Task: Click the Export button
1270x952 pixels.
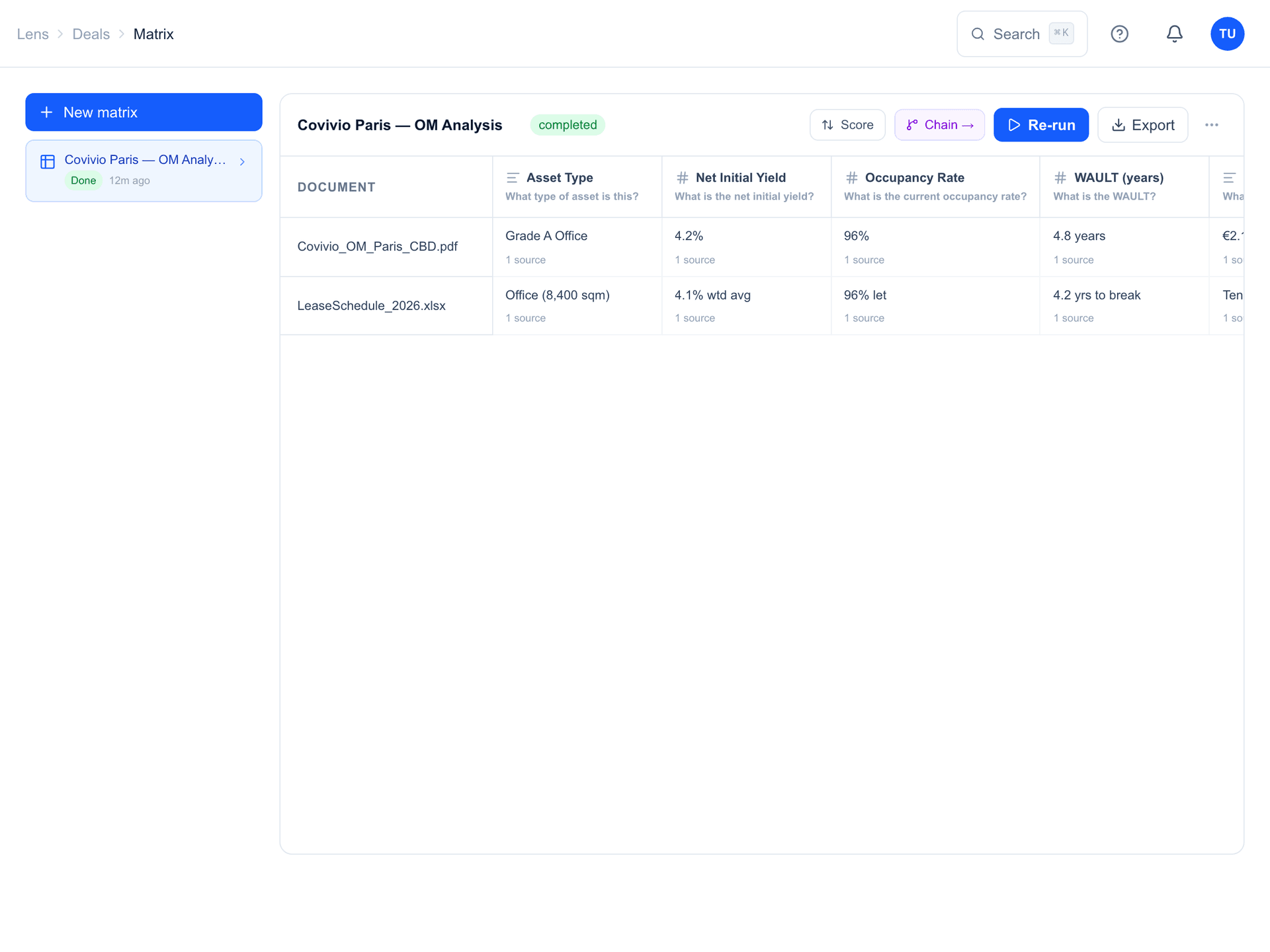Action: (x=1142, y=125)
